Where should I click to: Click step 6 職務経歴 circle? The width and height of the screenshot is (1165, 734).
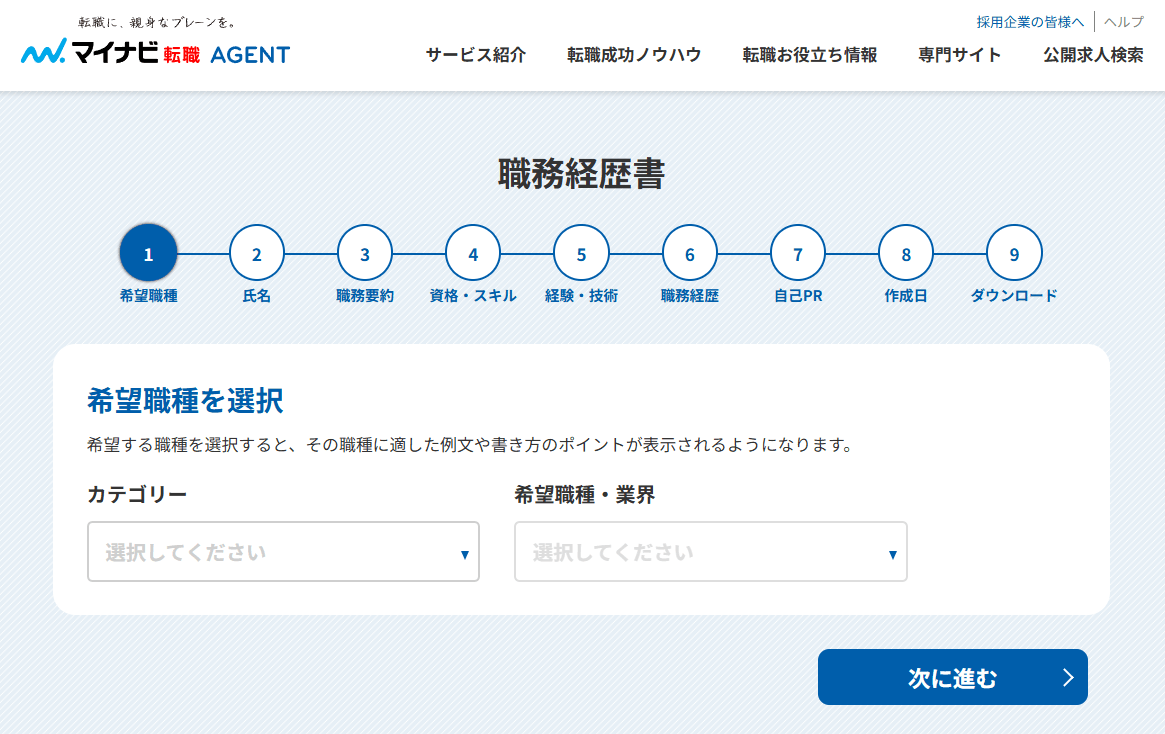(688, 252)
